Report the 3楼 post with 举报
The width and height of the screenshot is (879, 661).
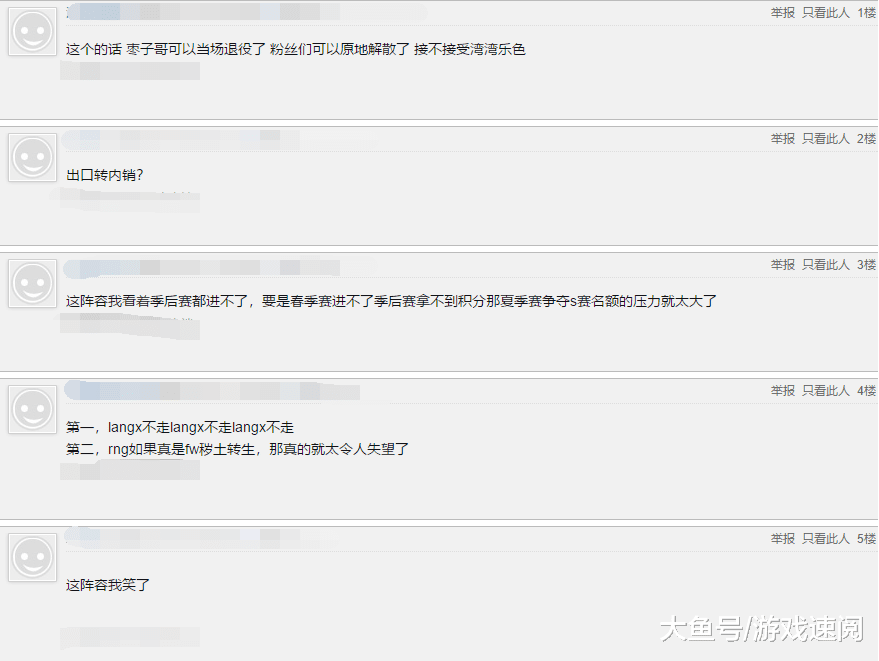point(783,265)
